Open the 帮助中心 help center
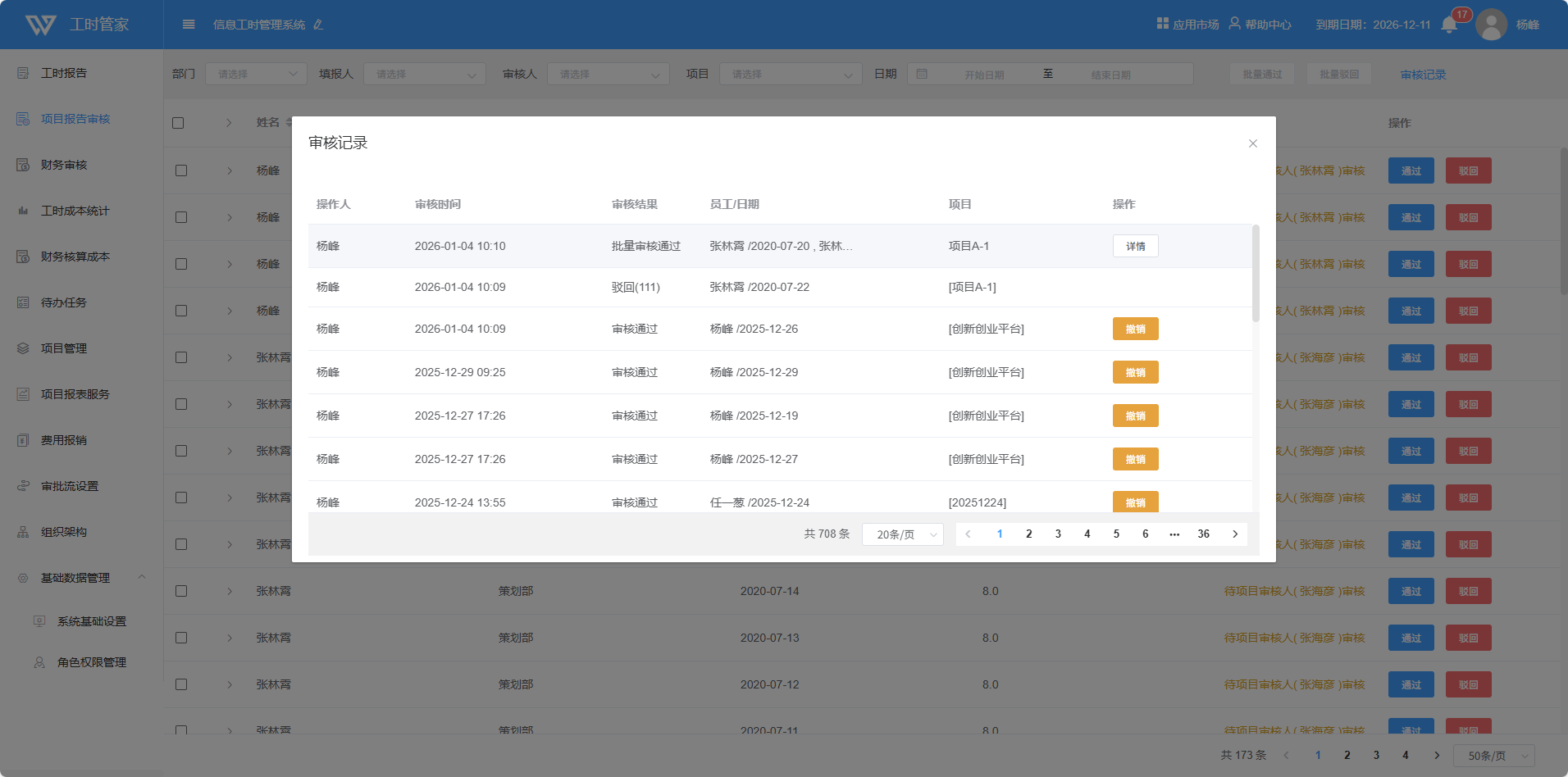 coord(1260,25)
